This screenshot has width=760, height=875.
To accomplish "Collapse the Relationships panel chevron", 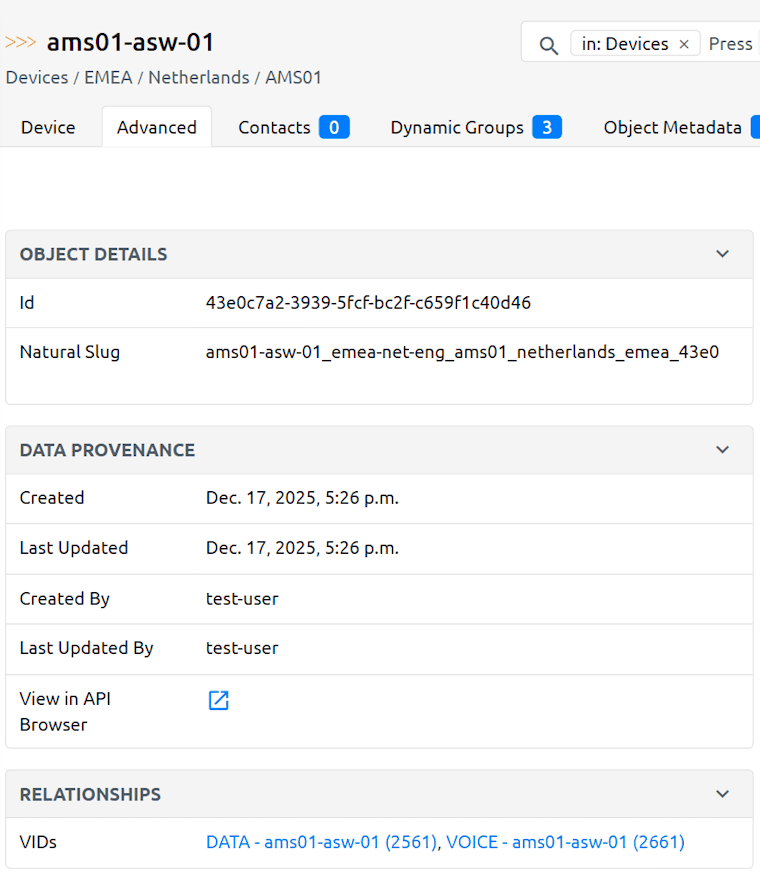I will point(722,794).
